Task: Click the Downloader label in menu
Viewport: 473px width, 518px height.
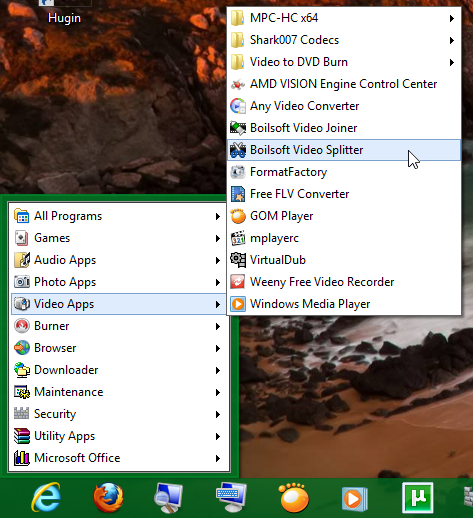Action: pos(66,370)
